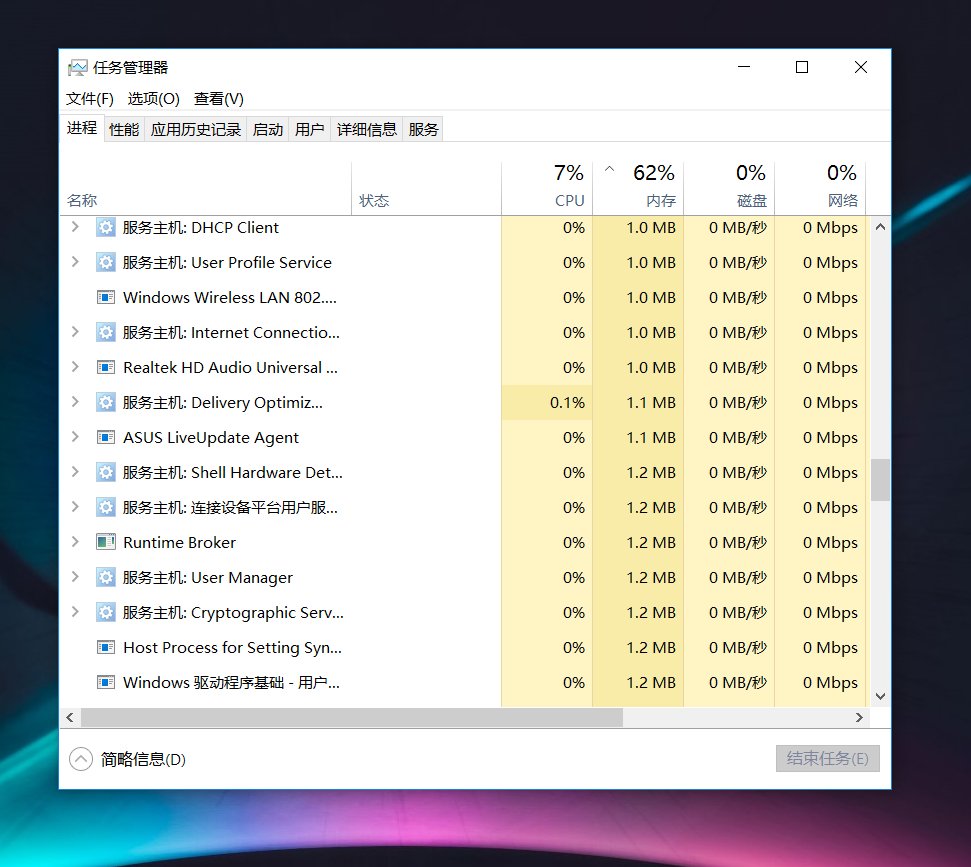Select the Windows 驱动程序基础 - 用户... name

tap(231, 682)
